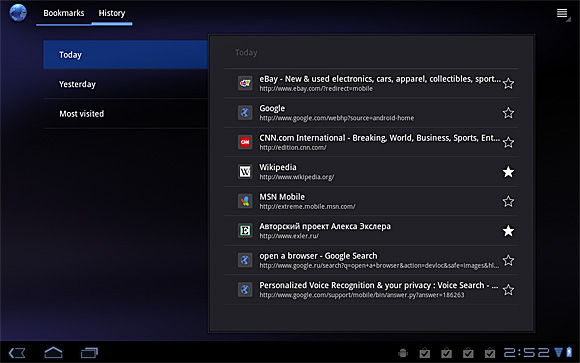Select the History tab
This screenshot has width=580, height=363.
[x=112, y=13]
